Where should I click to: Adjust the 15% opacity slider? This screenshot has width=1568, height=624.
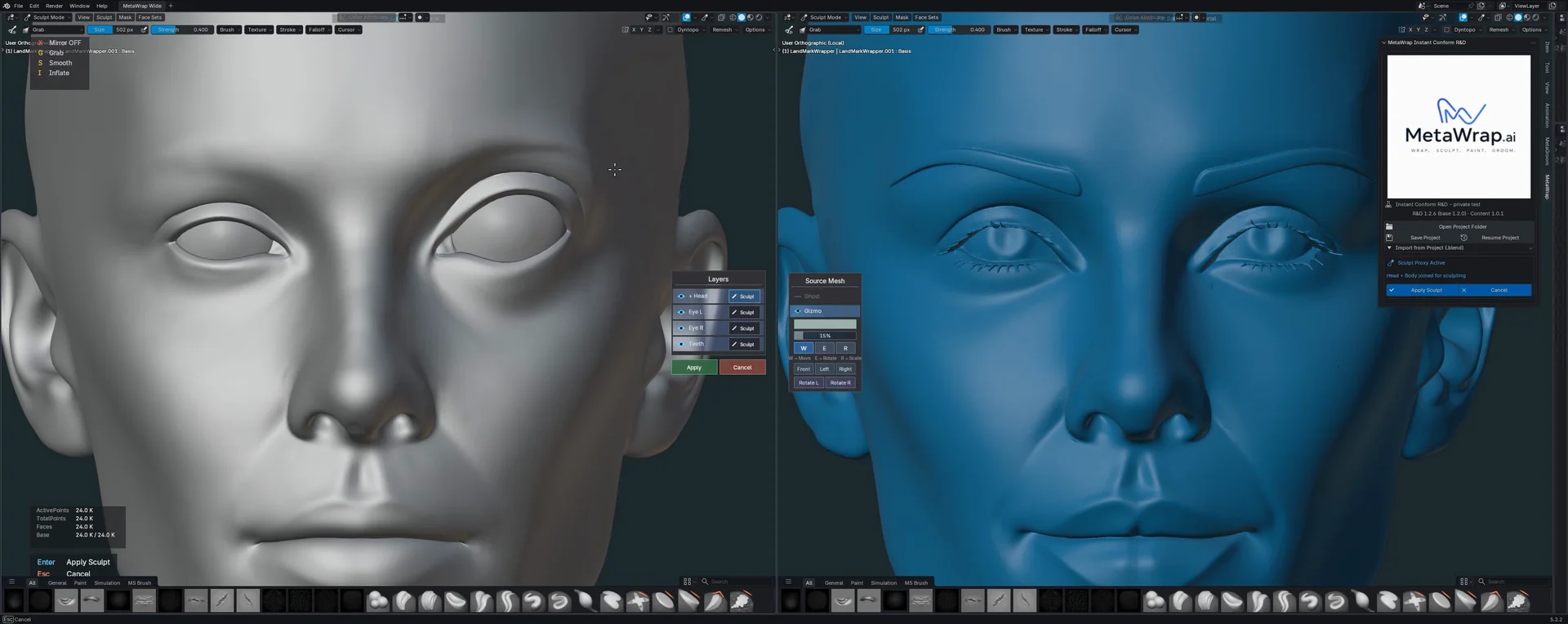(825, 336)
